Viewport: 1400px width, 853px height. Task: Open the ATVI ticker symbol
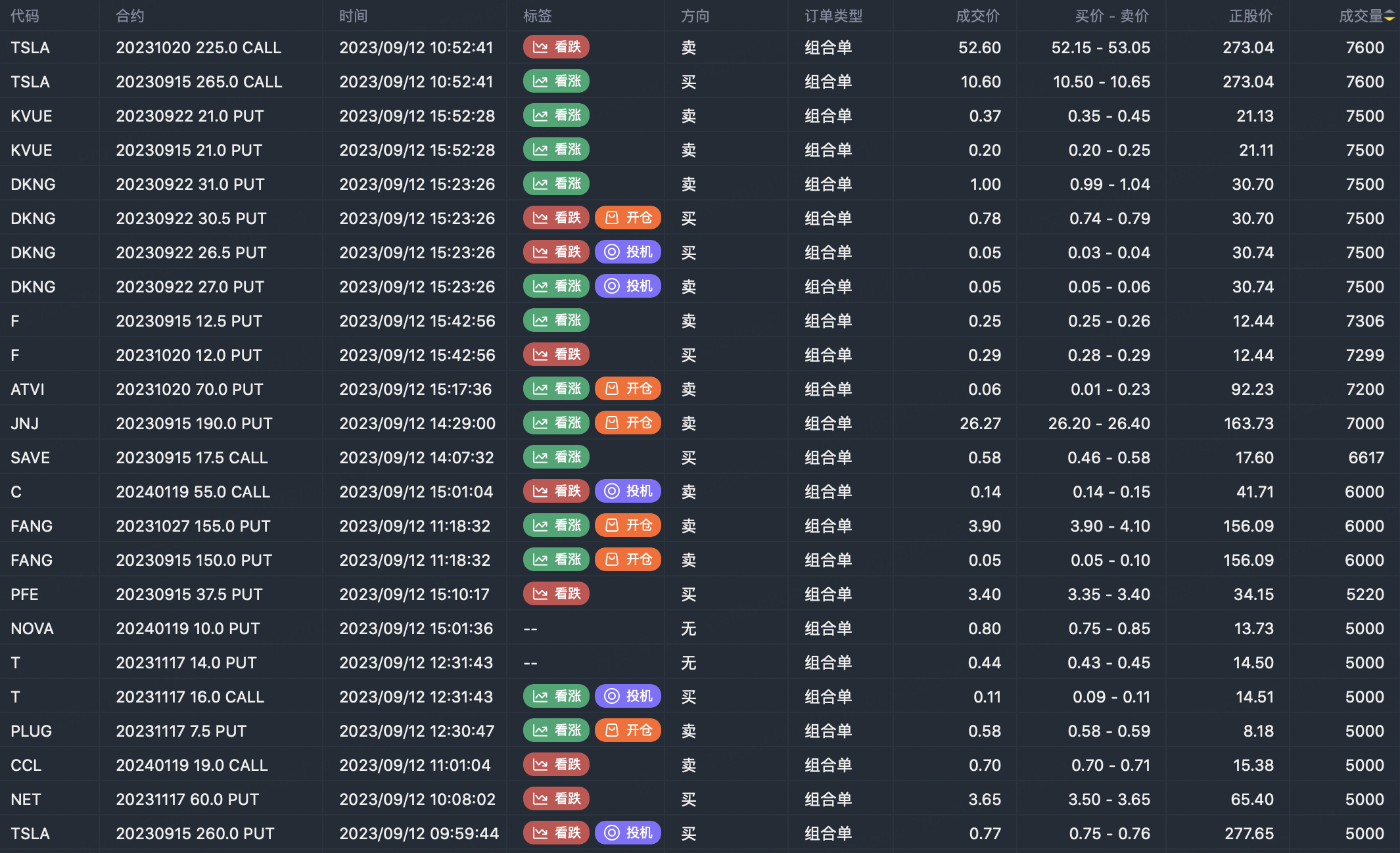[x=28, y=390]
